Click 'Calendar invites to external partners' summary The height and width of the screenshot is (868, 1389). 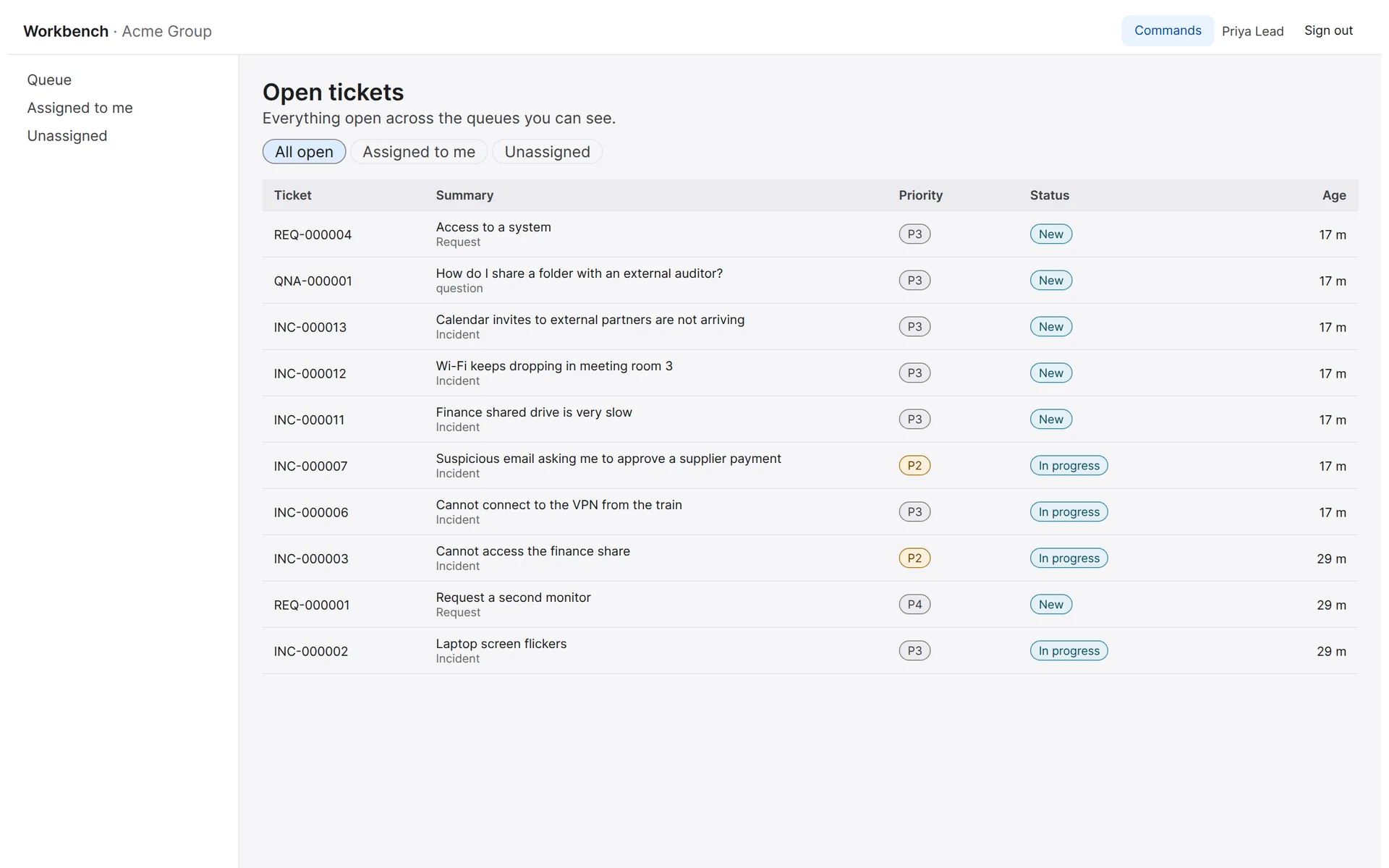[590, 320]
